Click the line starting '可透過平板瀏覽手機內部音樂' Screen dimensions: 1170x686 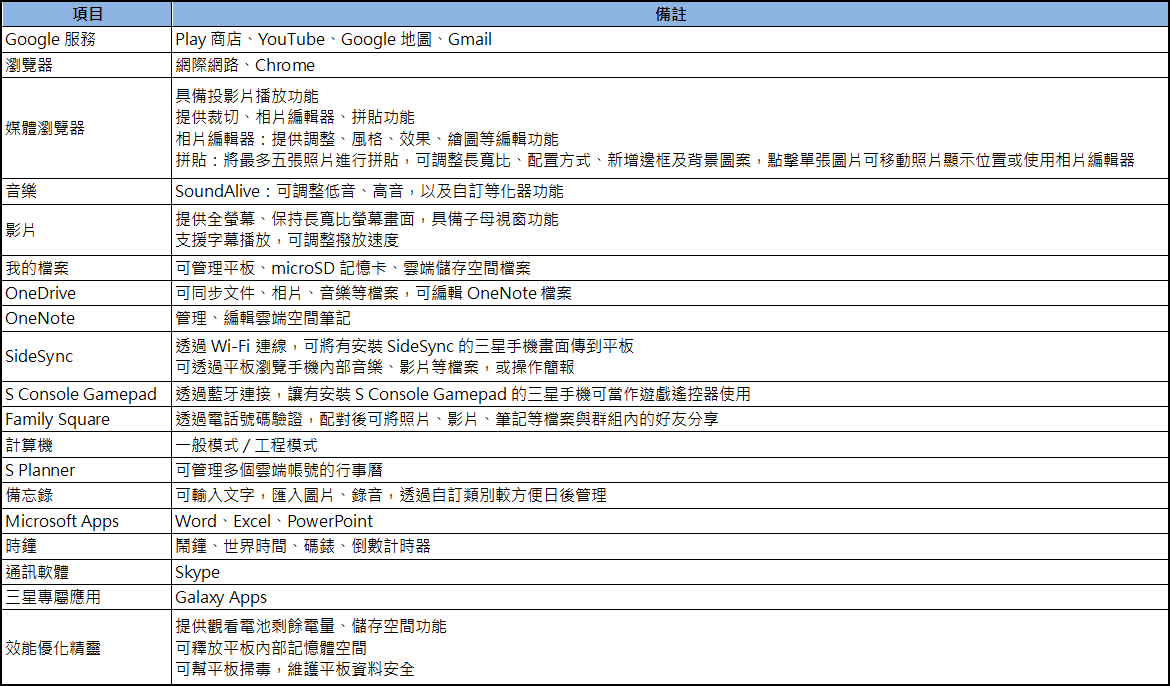click(375, 367)
